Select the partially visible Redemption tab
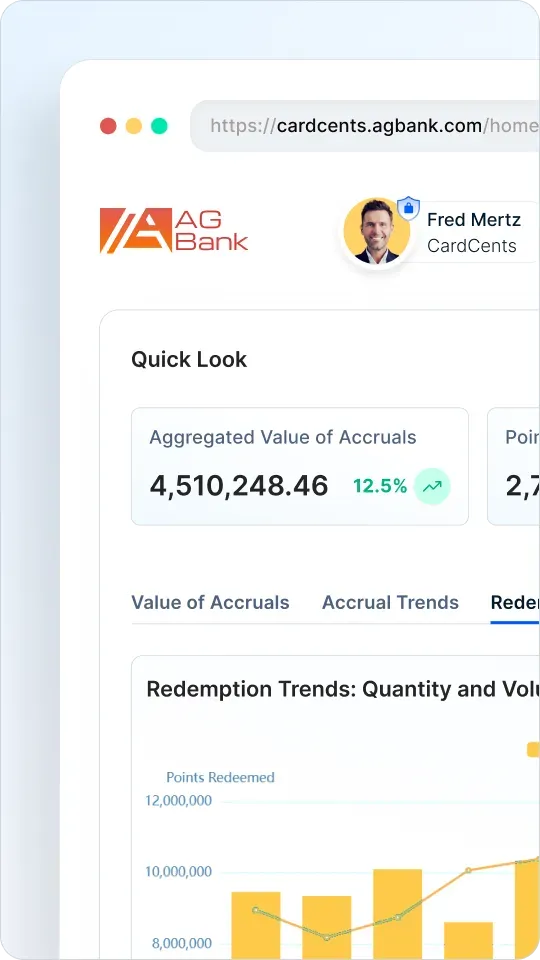540x960 pixels. click(x=515, y=602)
